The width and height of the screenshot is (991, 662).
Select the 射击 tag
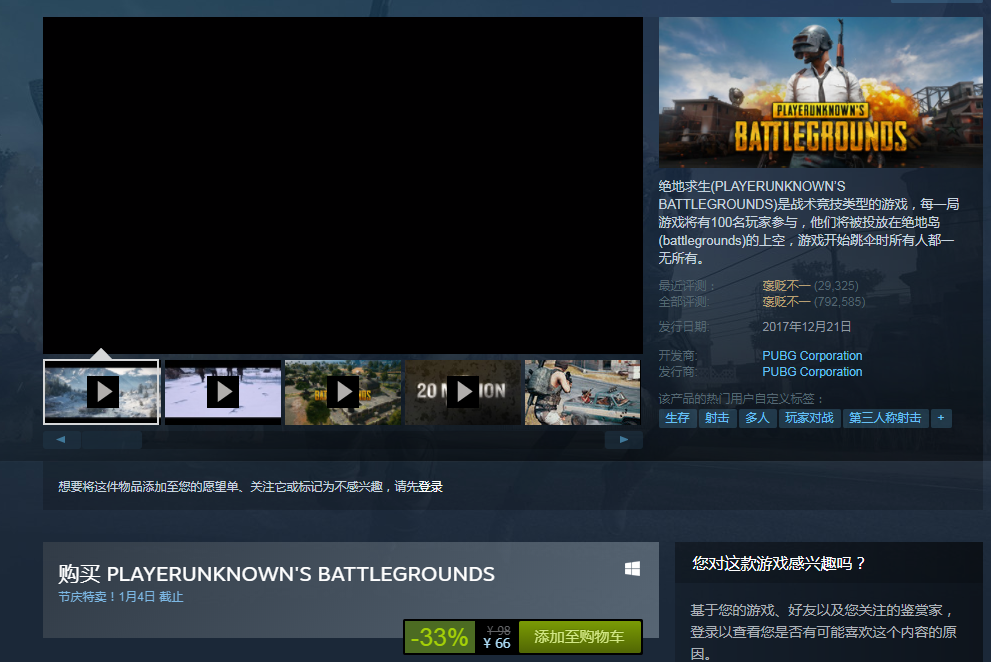717,418
